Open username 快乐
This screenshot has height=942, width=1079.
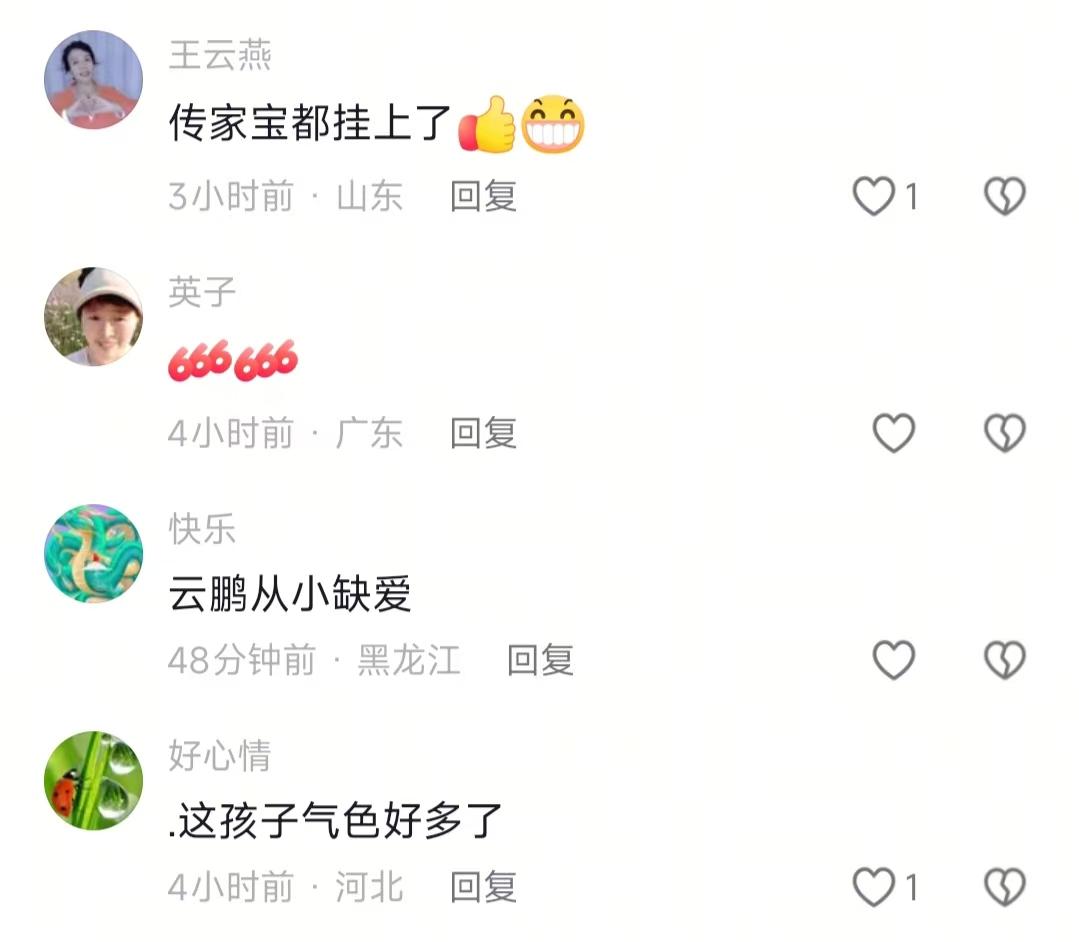click(x=202, y=529)
